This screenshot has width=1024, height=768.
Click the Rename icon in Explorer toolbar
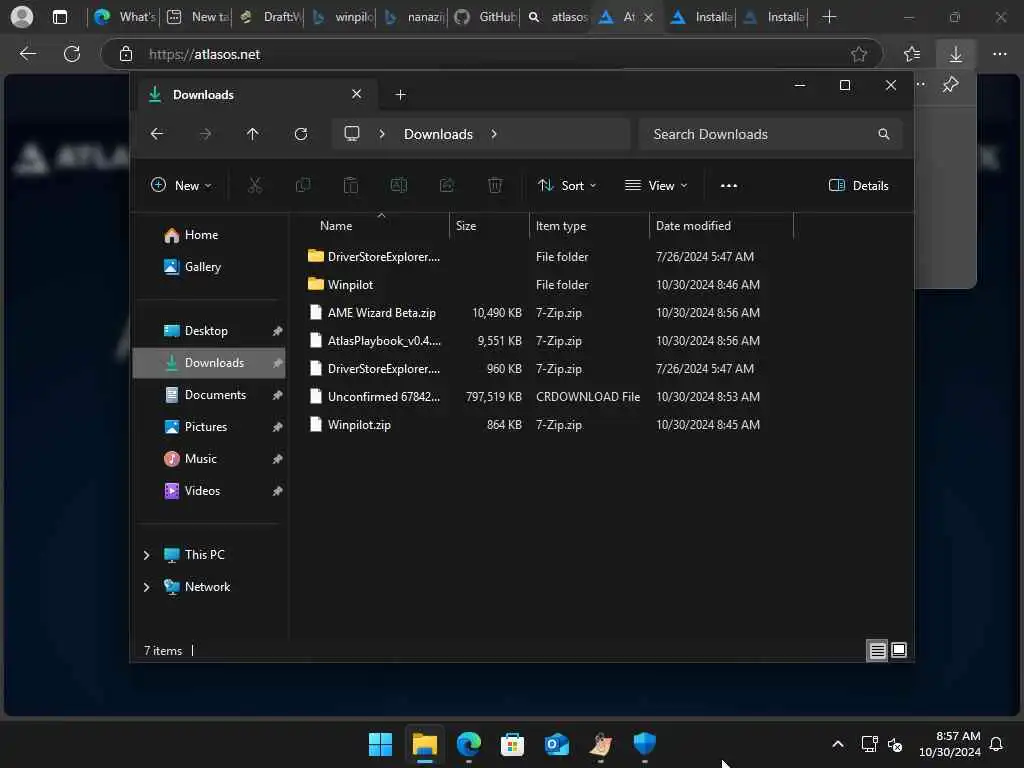[x=398, y=185]
